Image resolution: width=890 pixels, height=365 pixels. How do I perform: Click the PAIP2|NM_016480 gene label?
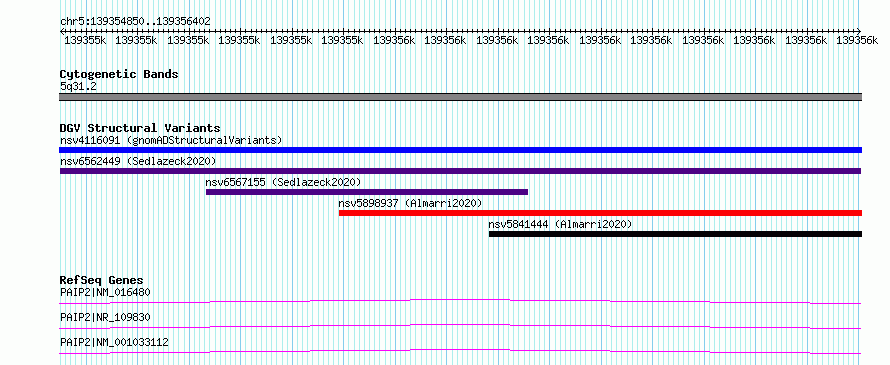pyautogui.click(x=105, y=292)
